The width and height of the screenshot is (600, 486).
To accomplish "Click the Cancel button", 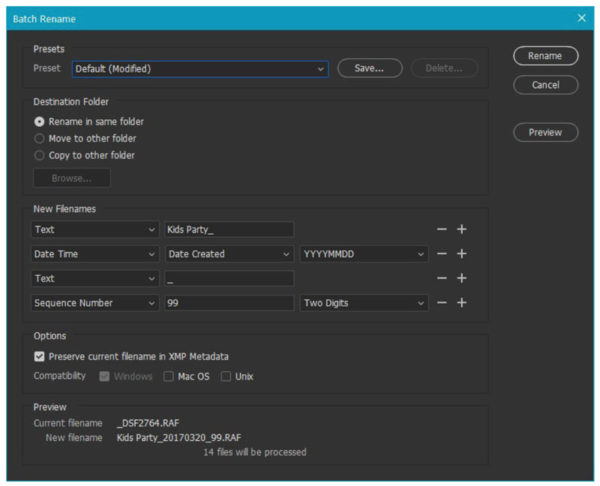I will (546, 85).
